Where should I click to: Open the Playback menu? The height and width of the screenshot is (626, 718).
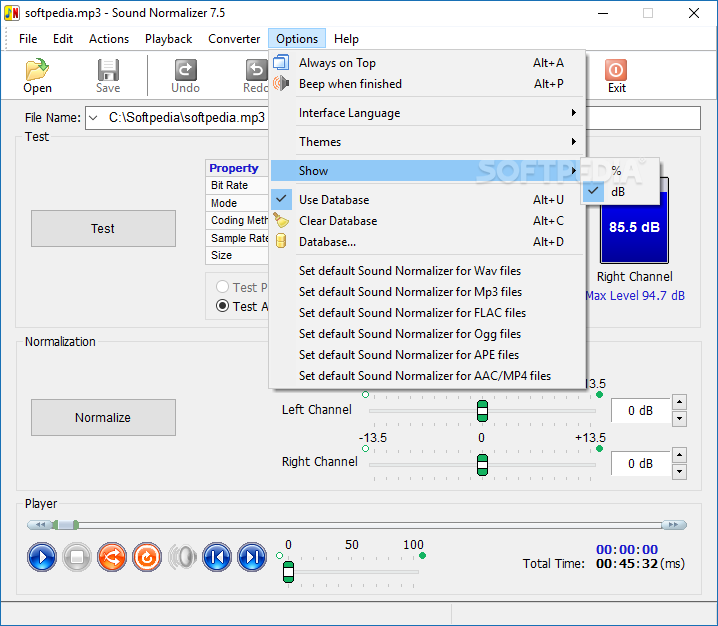169,39
